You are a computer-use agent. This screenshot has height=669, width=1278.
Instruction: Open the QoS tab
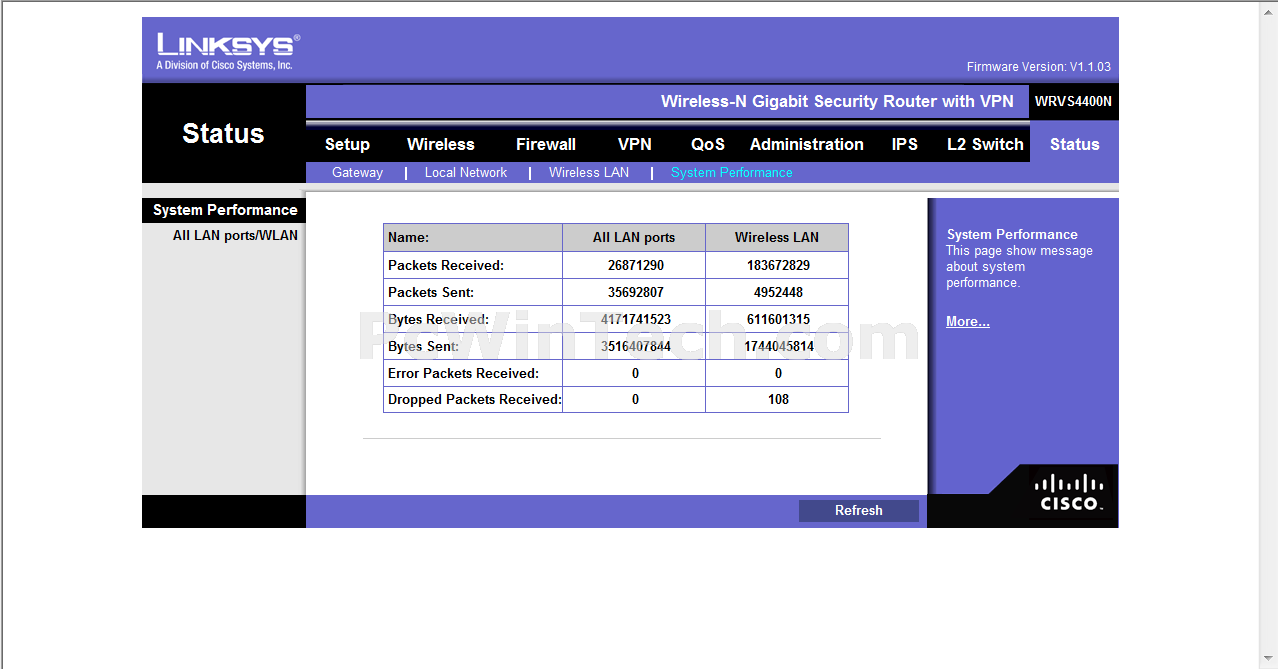pyautogui.click(x=708, y=144)
